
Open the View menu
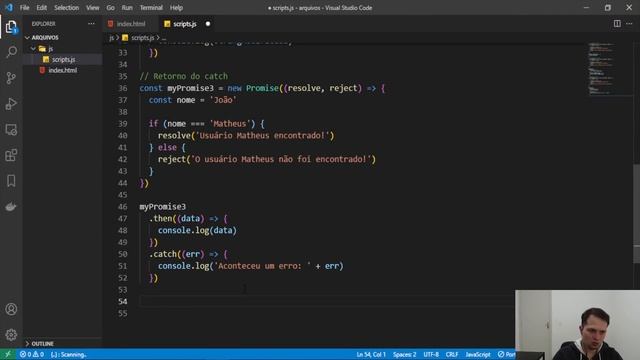tap(93, 7)
